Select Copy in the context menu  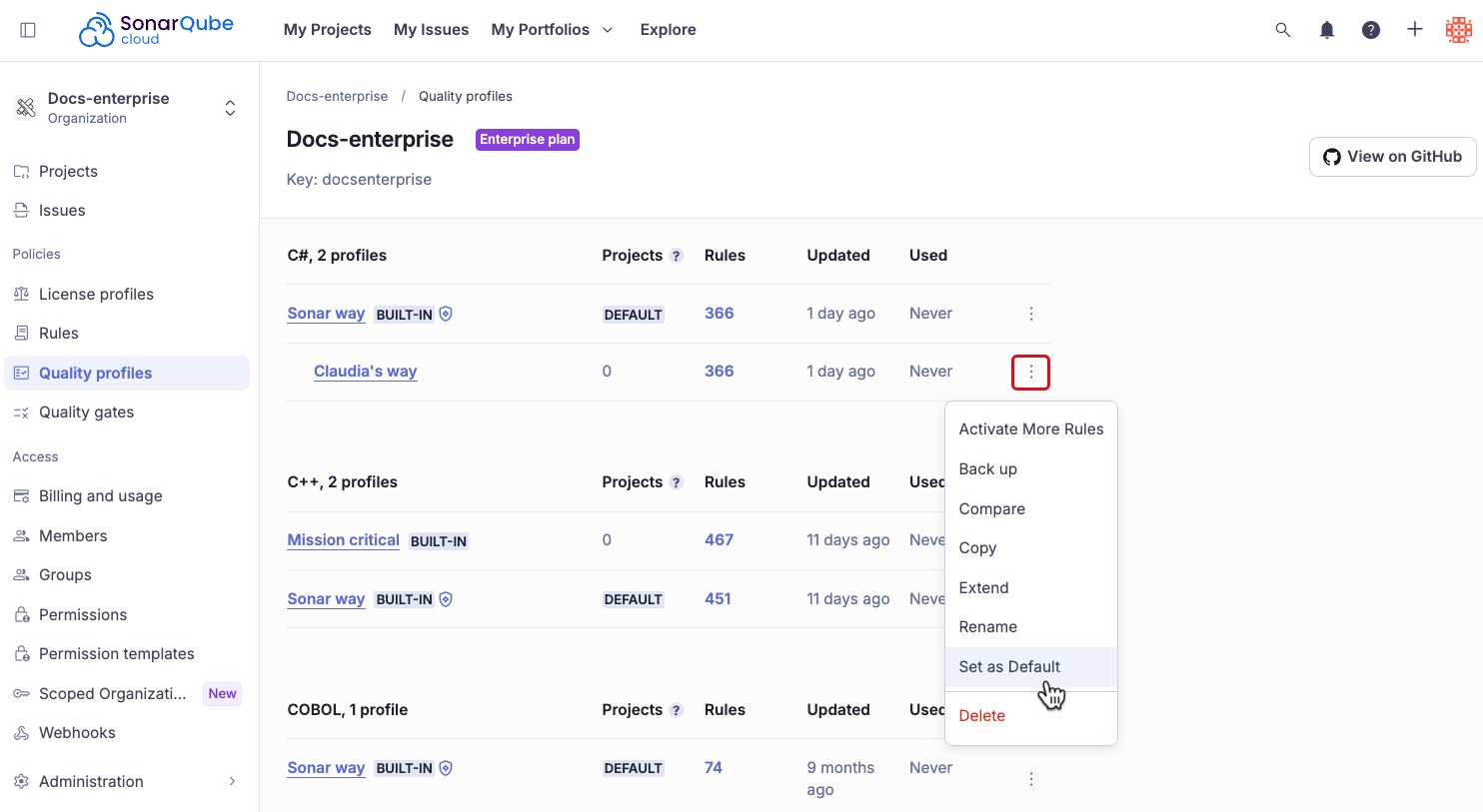tap(1031, 548)
